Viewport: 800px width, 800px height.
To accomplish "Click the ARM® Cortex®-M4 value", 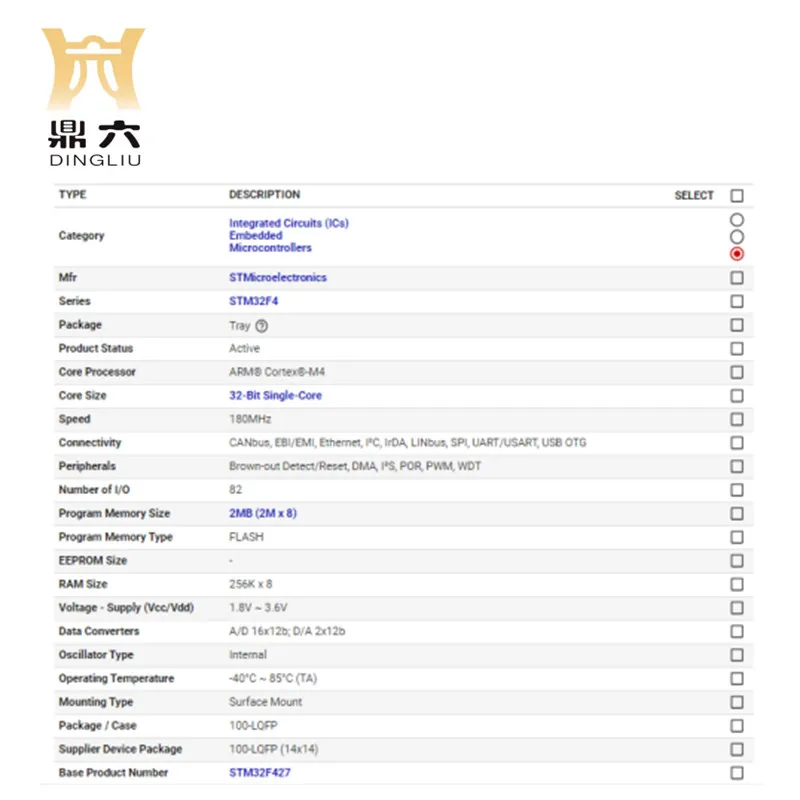I will click(x=277, y=372).
